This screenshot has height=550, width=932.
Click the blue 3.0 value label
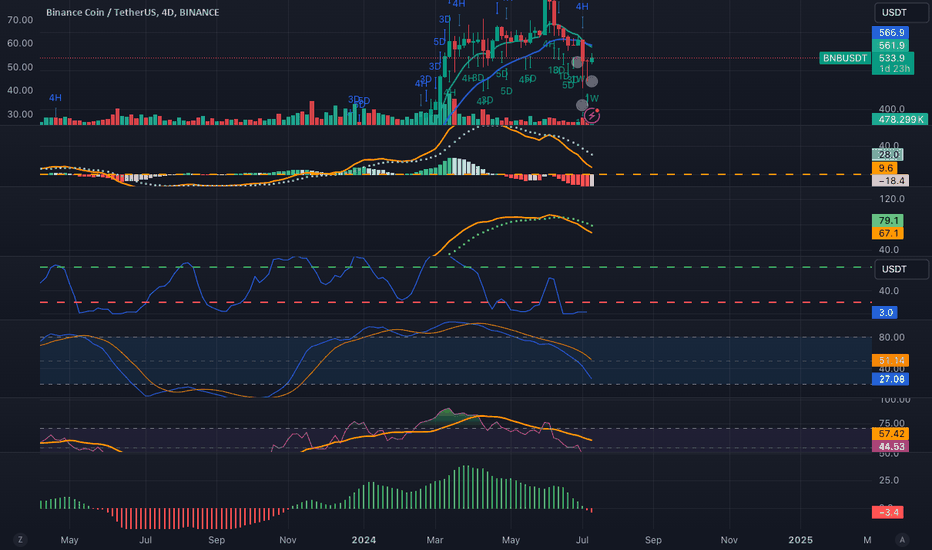(885, 313)
